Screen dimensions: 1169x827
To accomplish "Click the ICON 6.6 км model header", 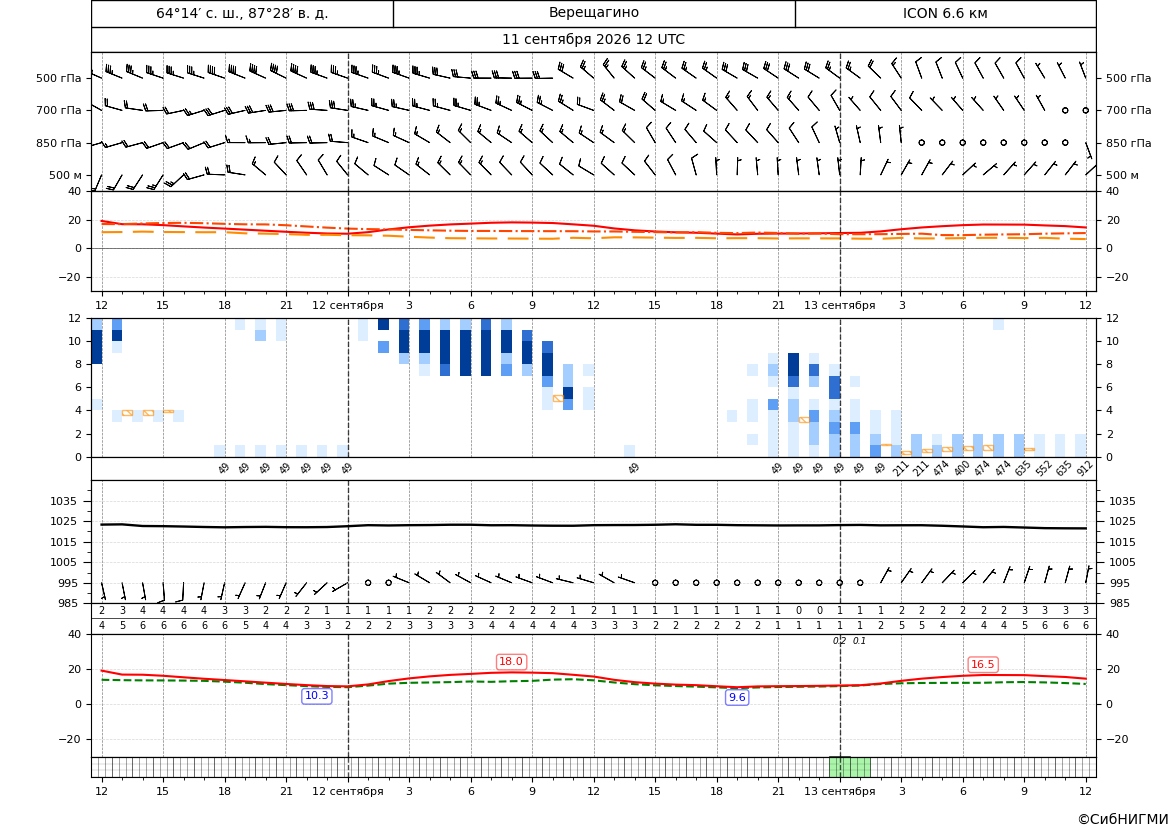I will pos(945,13).
